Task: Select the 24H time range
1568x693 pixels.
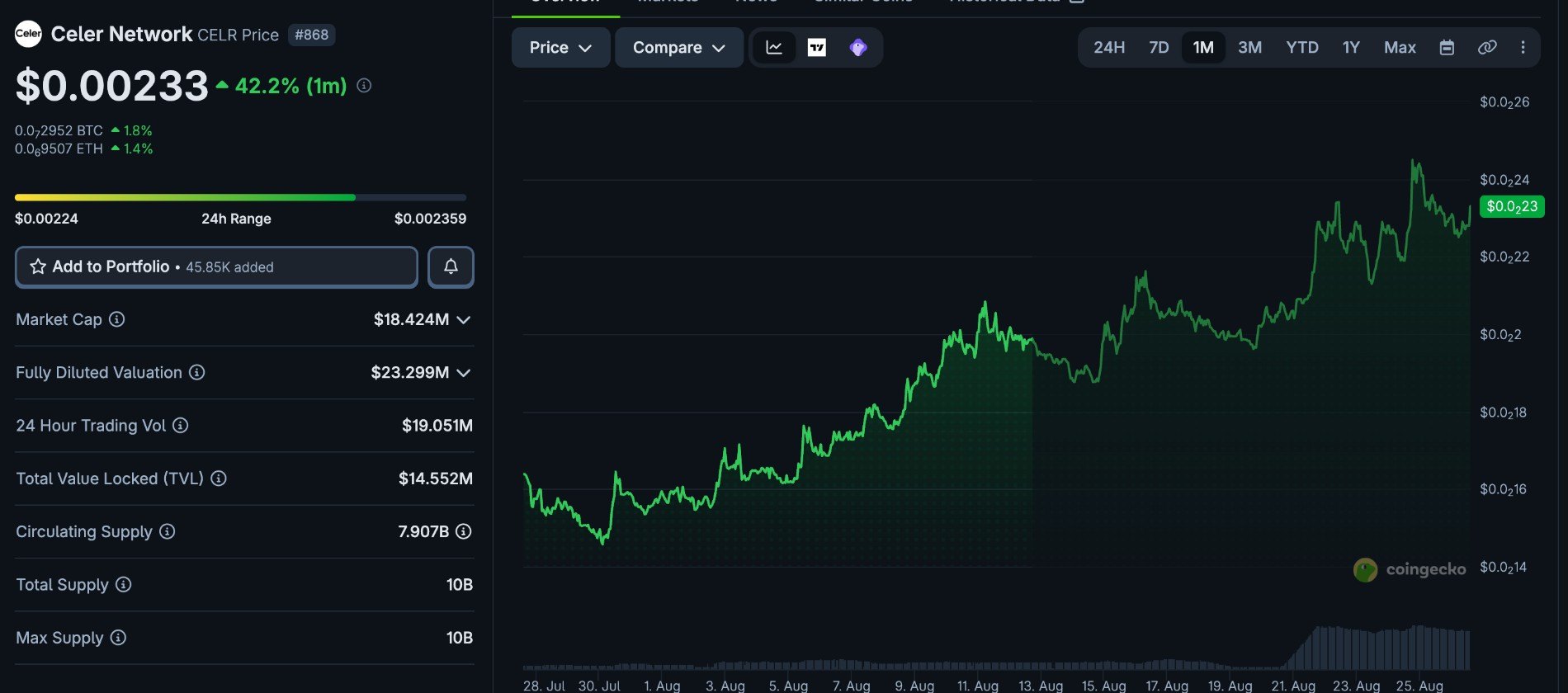Action: click(1109, 47)
